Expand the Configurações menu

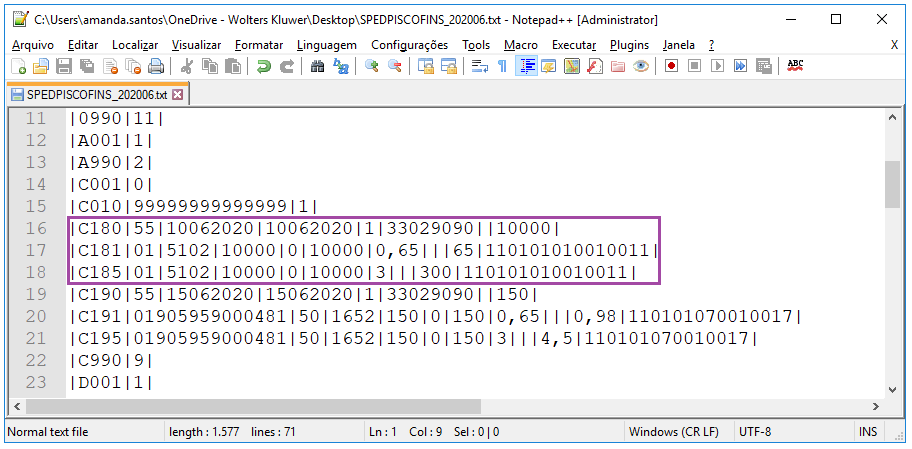pyautogui.click(x=409, y=45)
